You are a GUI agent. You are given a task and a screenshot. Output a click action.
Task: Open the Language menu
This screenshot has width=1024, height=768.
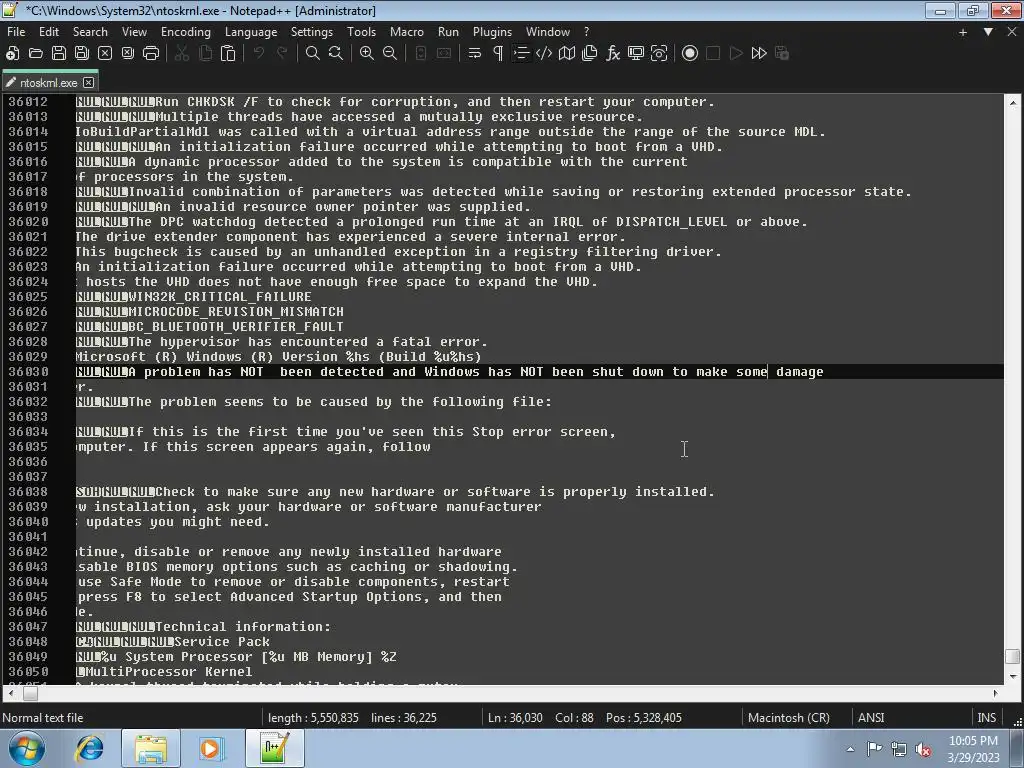tap(251, 32)
